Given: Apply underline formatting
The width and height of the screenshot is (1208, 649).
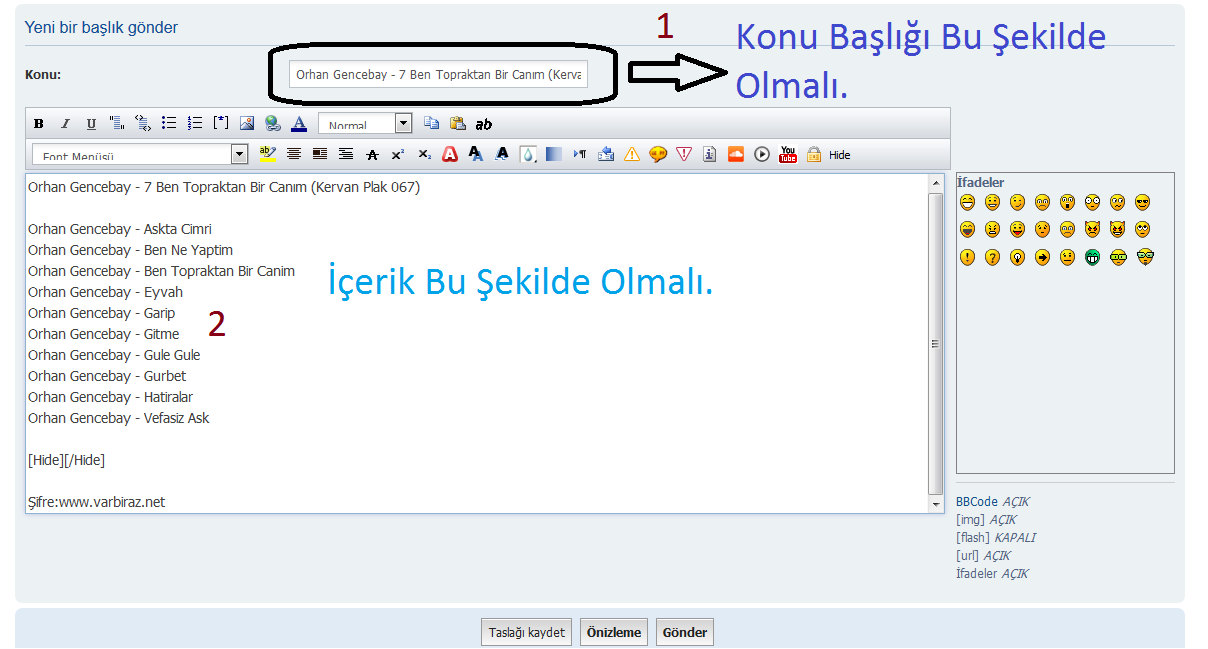Looking at the screenshot, I should (x=91, y=124).
